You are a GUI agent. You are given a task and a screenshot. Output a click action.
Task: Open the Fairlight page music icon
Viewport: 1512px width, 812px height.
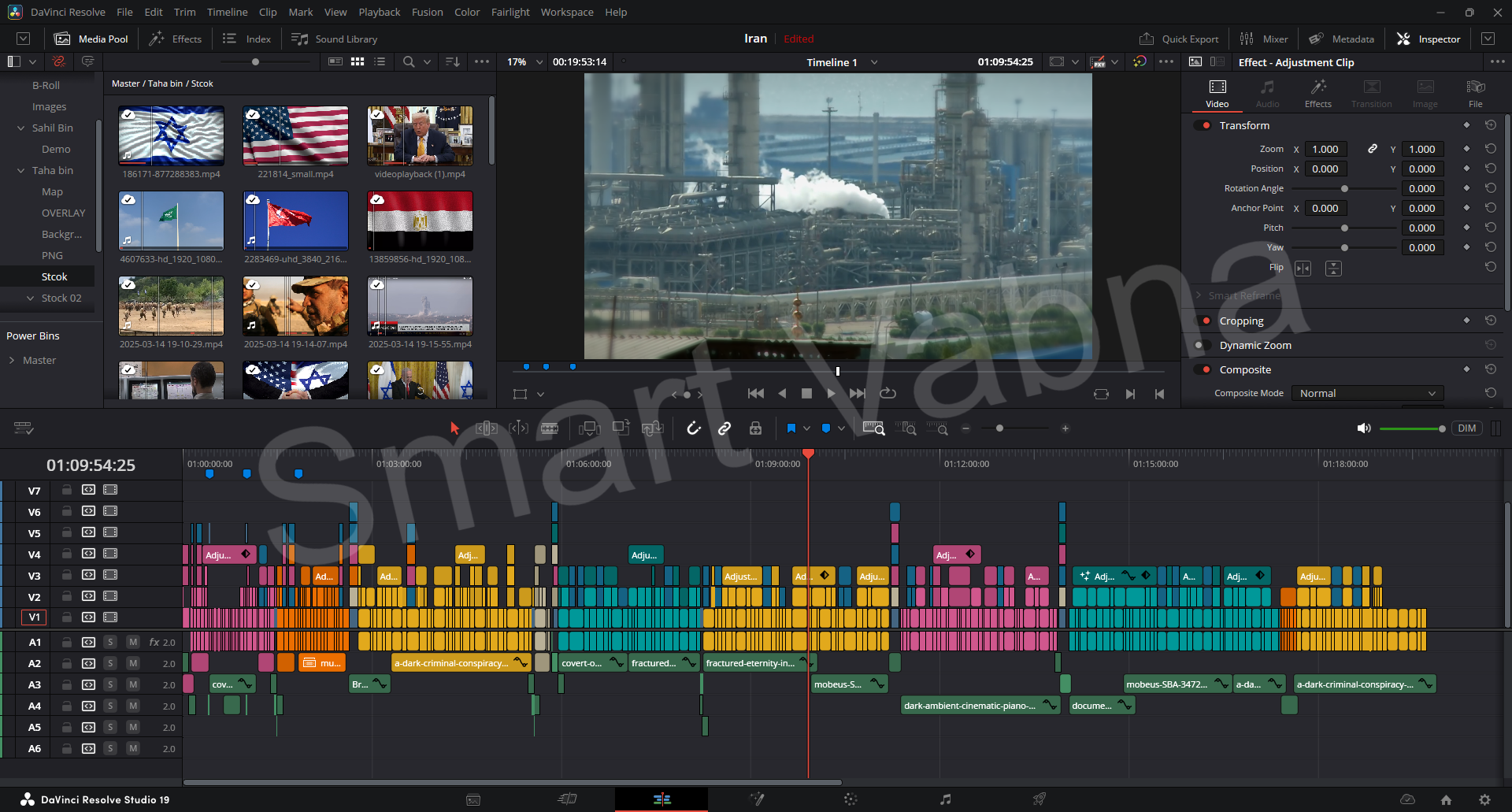click(x=945, y=799)
